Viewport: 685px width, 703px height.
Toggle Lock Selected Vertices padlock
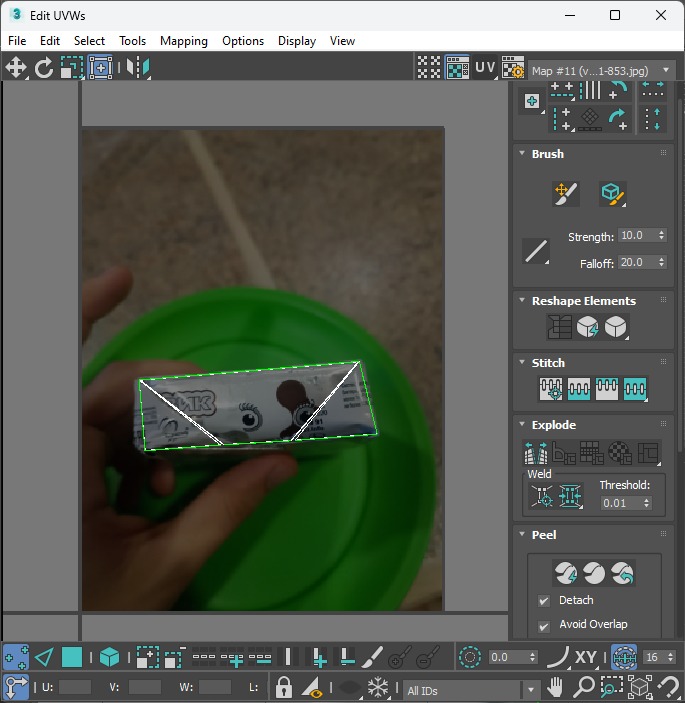pyautogui.click(x=283, y=687)
